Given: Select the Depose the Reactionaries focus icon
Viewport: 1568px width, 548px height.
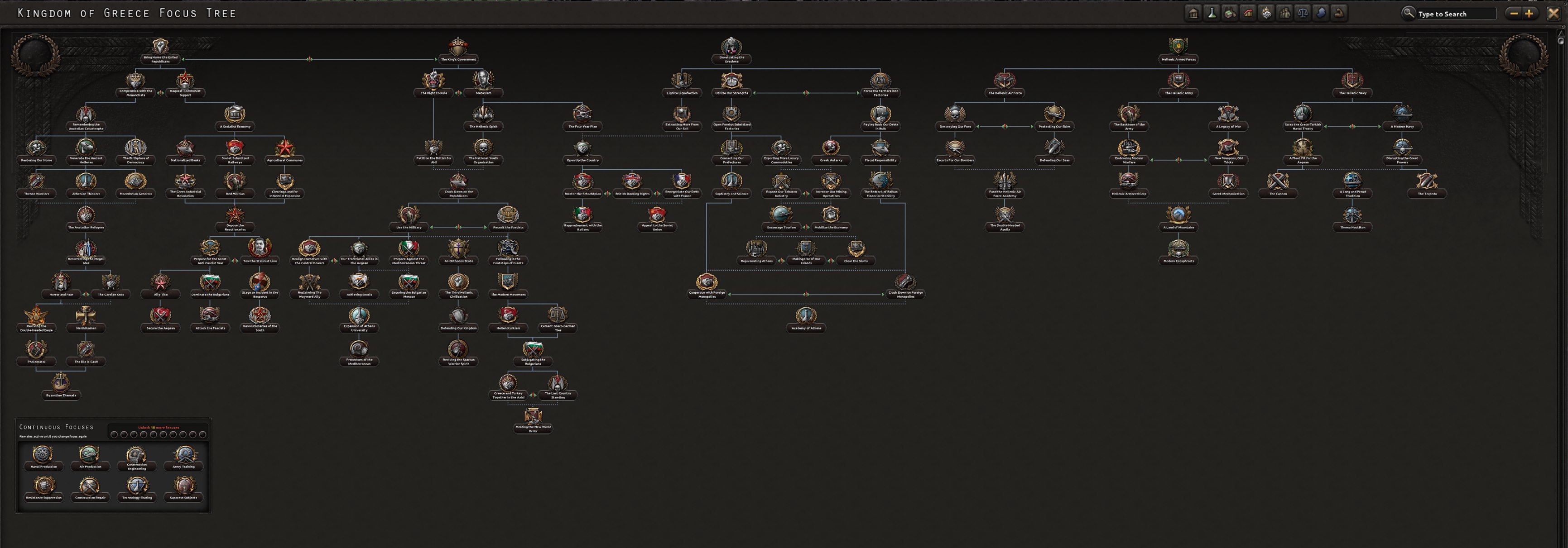Looking at the screenshot, I should pos(235,214).
